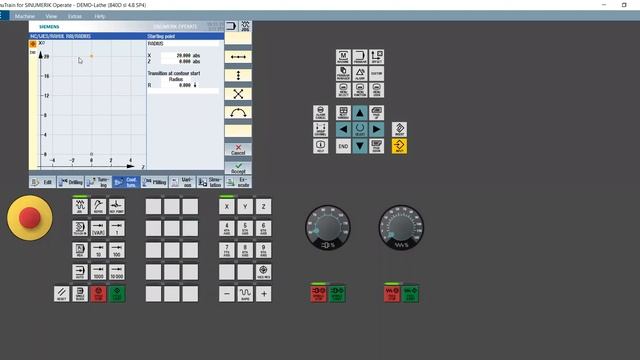The image size is (640, 360).
Task: Click the NEXT WINDOW key
Action: click(343, 113)
